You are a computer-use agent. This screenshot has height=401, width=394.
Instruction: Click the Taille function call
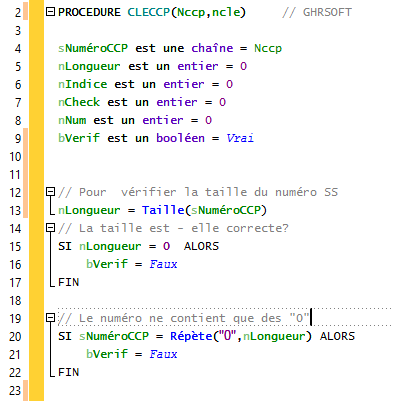pyautogui.click(x=163, y=210)
